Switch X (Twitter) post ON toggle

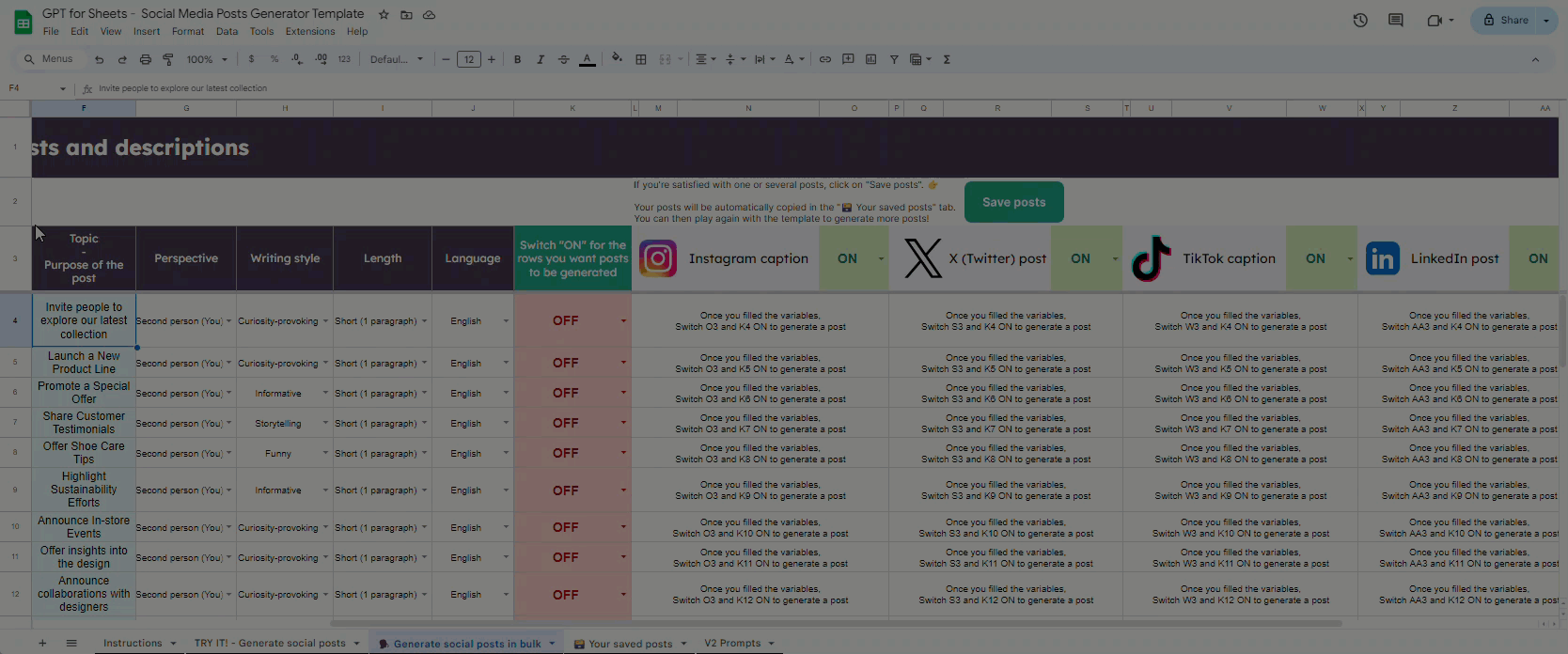(1087, 258)
